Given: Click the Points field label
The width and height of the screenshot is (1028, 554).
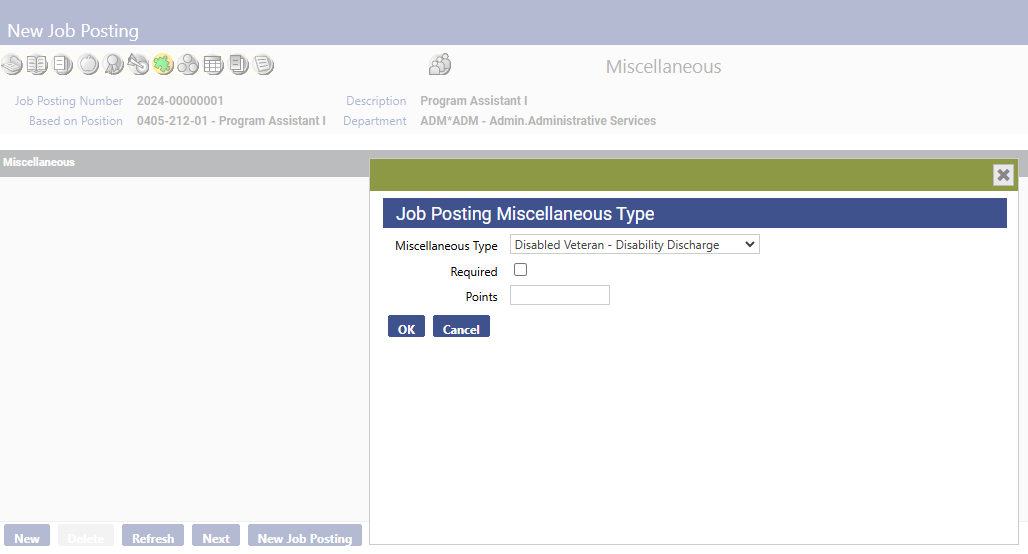Looking at the screenshot, I should (x=481, y=297).
